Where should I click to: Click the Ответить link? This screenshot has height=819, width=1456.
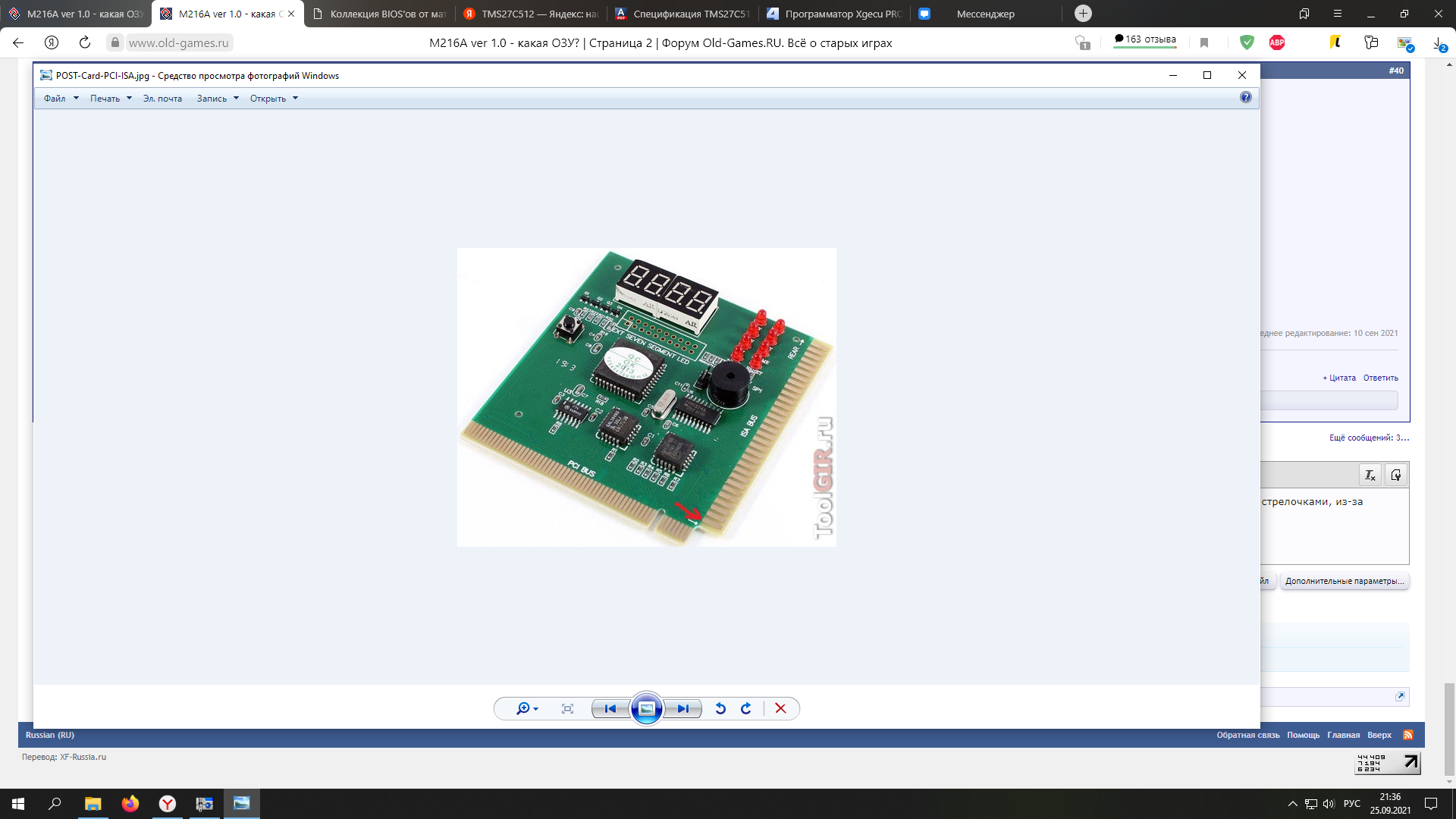tap(1380, 378)
